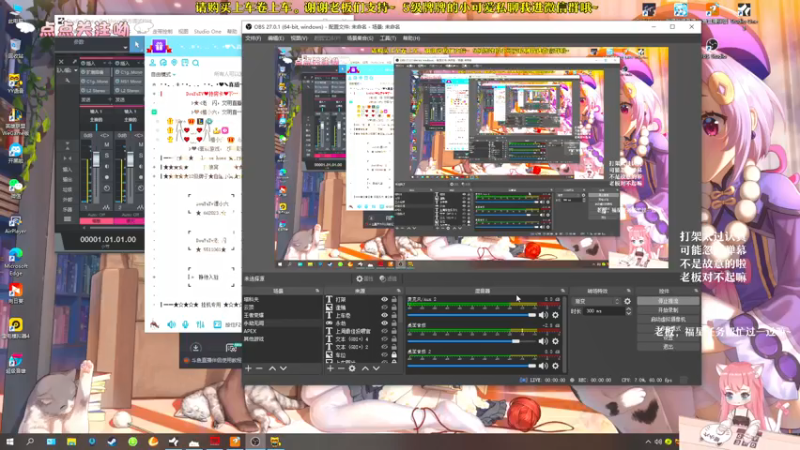Move the selected scene down
The width and height of the screenshot is (800, 450).
click(283, 368)
